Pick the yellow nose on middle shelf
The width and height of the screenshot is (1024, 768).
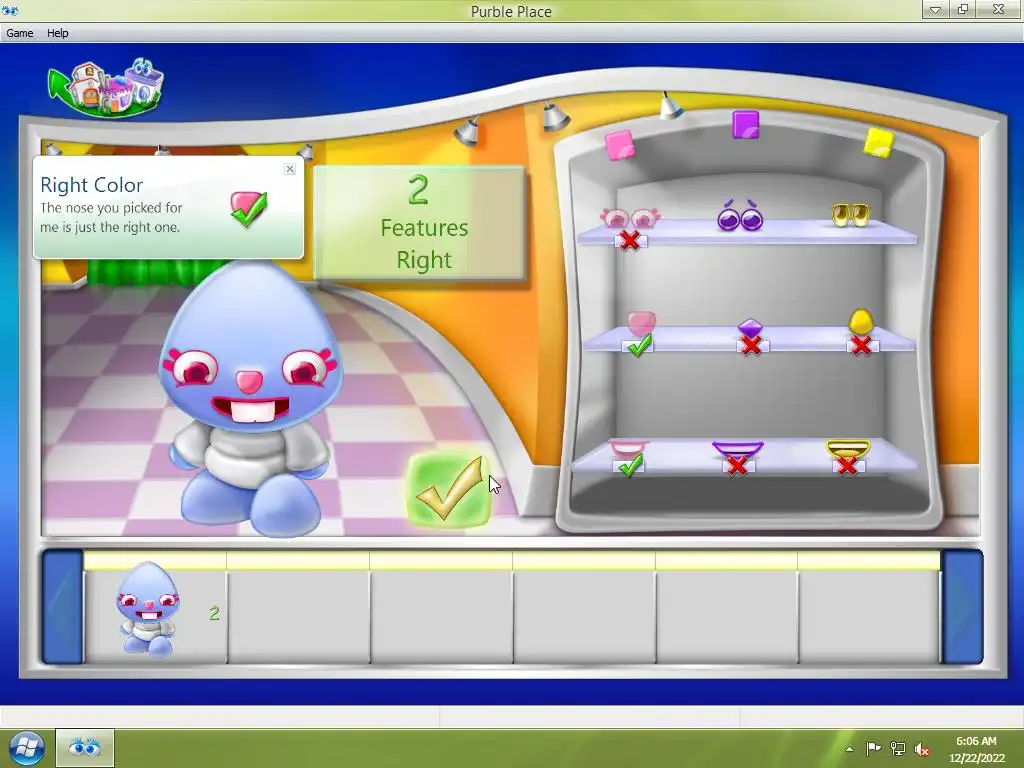point(861,322)
